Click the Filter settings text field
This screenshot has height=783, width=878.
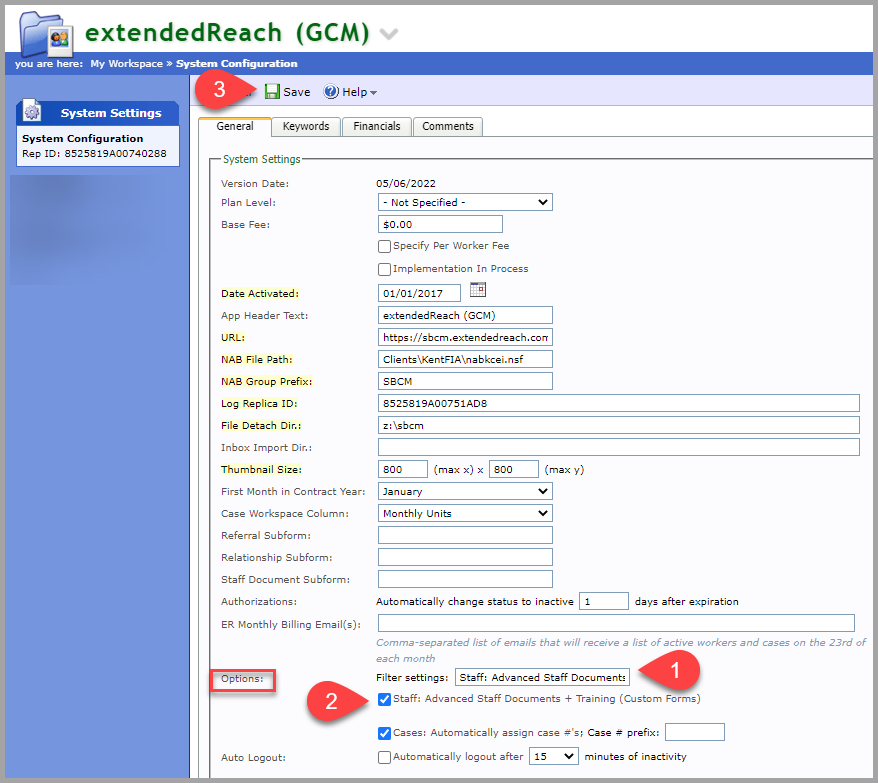tap(542, 677)
